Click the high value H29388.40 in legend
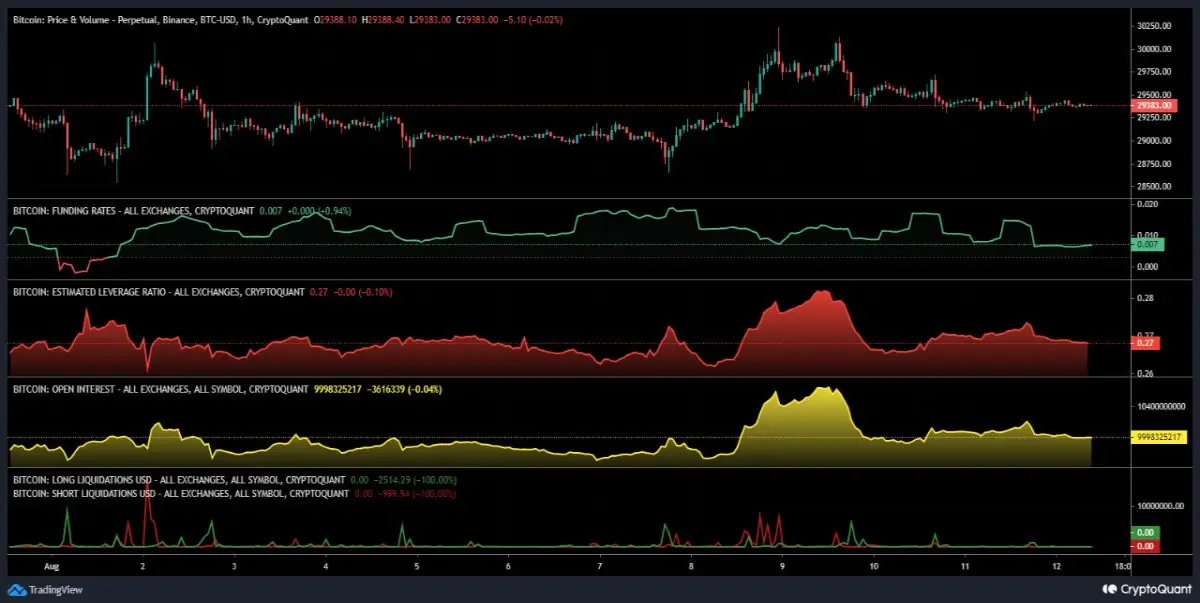 pyautogui.click(x=383, y=19)
